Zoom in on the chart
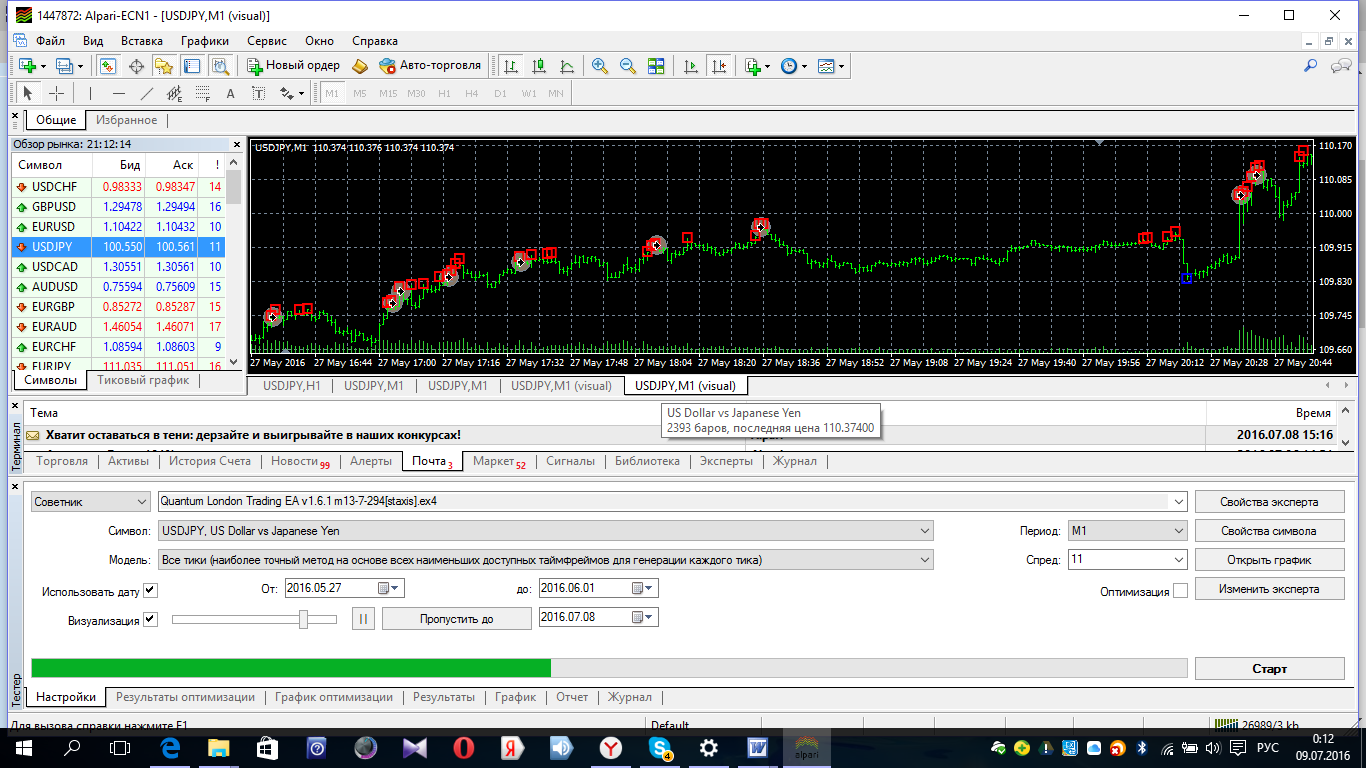 tap(600, 66)
